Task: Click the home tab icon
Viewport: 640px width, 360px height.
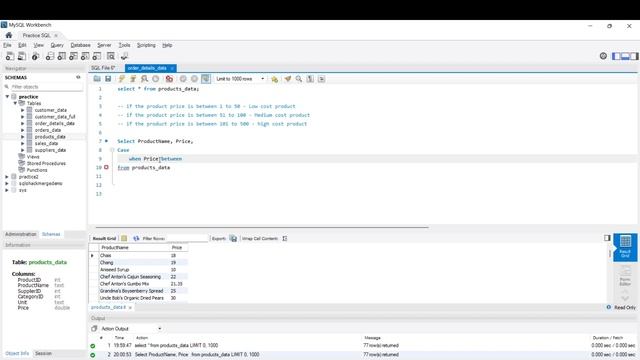Action: click(x=9, y=35)
